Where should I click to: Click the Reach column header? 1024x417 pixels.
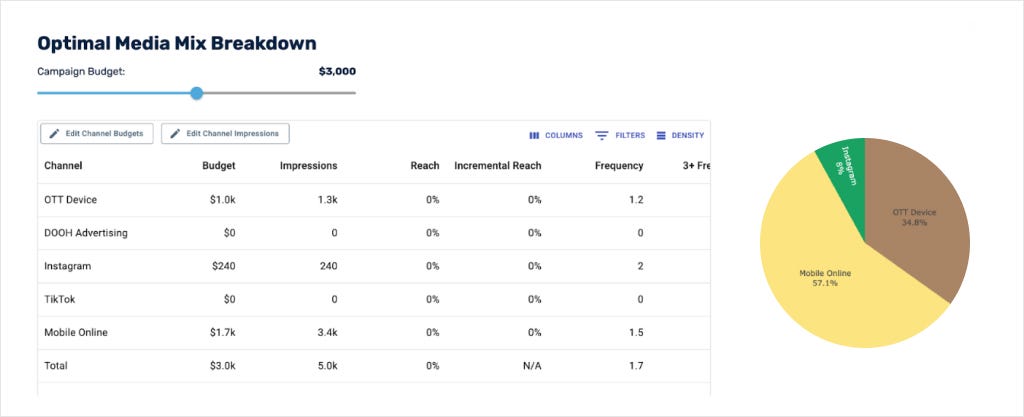pyautogui.click(x=424, y=166)
